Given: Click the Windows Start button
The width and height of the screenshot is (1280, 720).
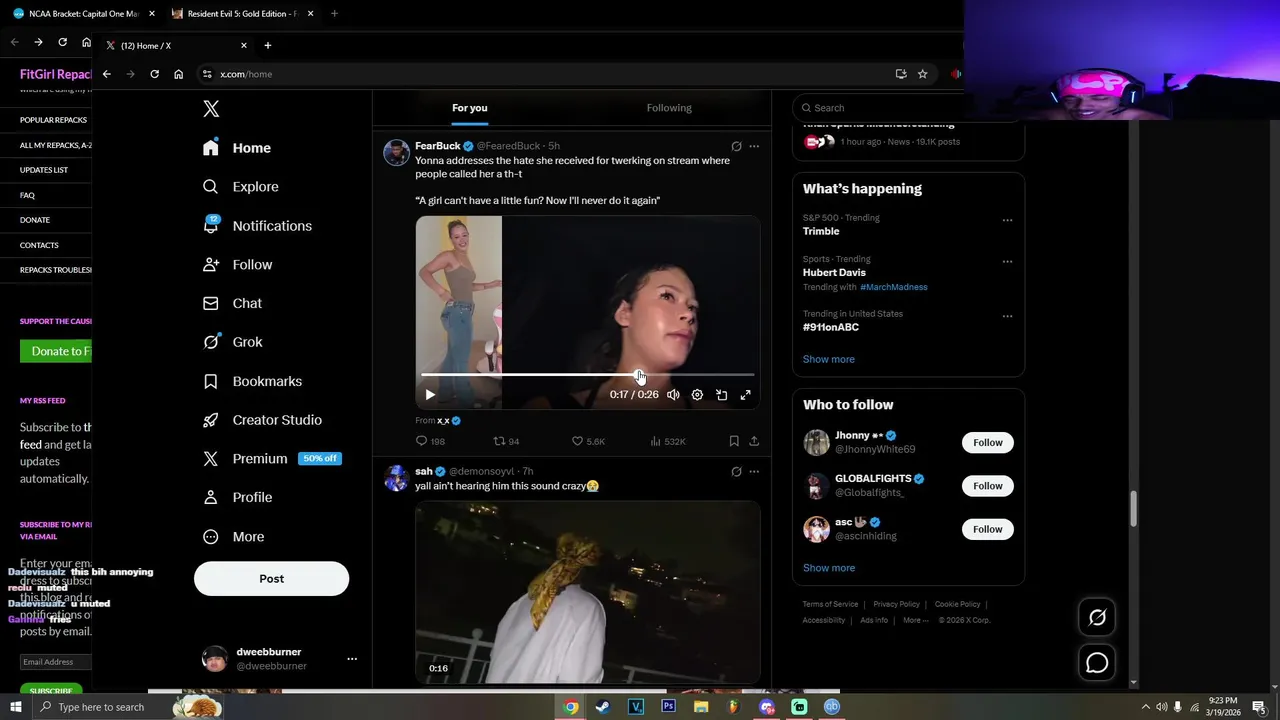Looking at the screenshot, I should tap(15, 707).
